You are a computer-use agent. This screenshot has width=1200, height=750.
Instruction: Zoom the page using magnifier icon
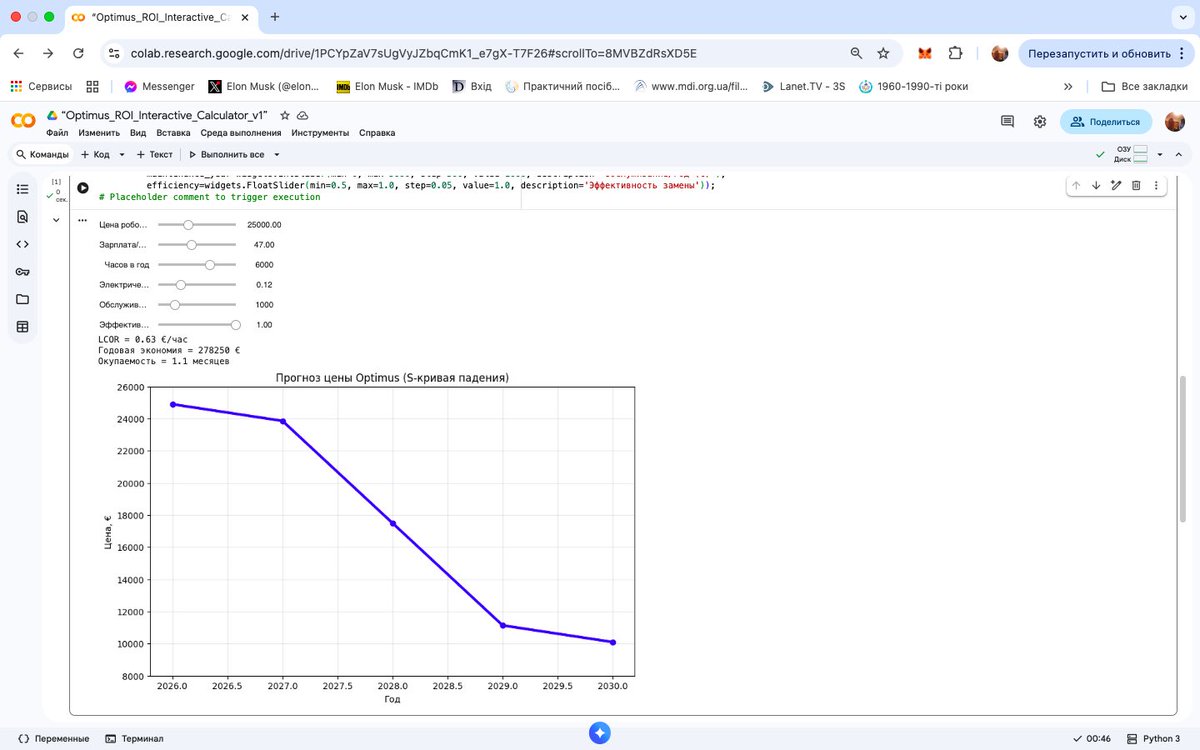pyautogui.click(x=856, y=53)
